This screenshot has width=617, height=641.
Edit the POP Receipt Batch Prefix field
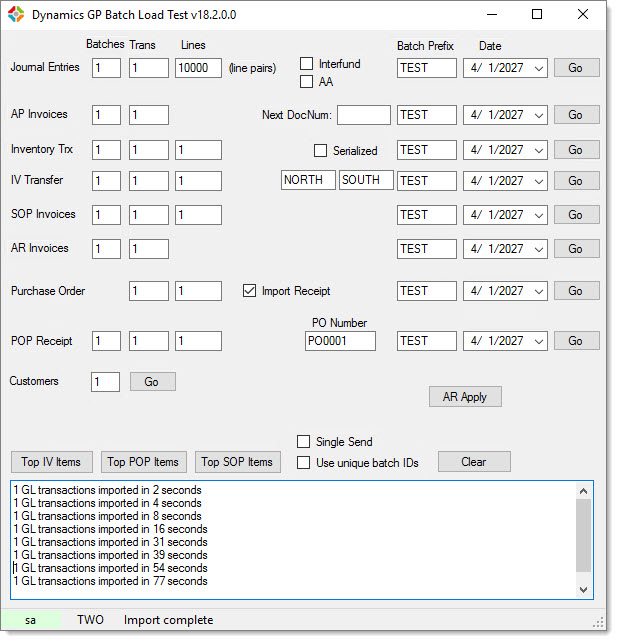tap(426, 341)
